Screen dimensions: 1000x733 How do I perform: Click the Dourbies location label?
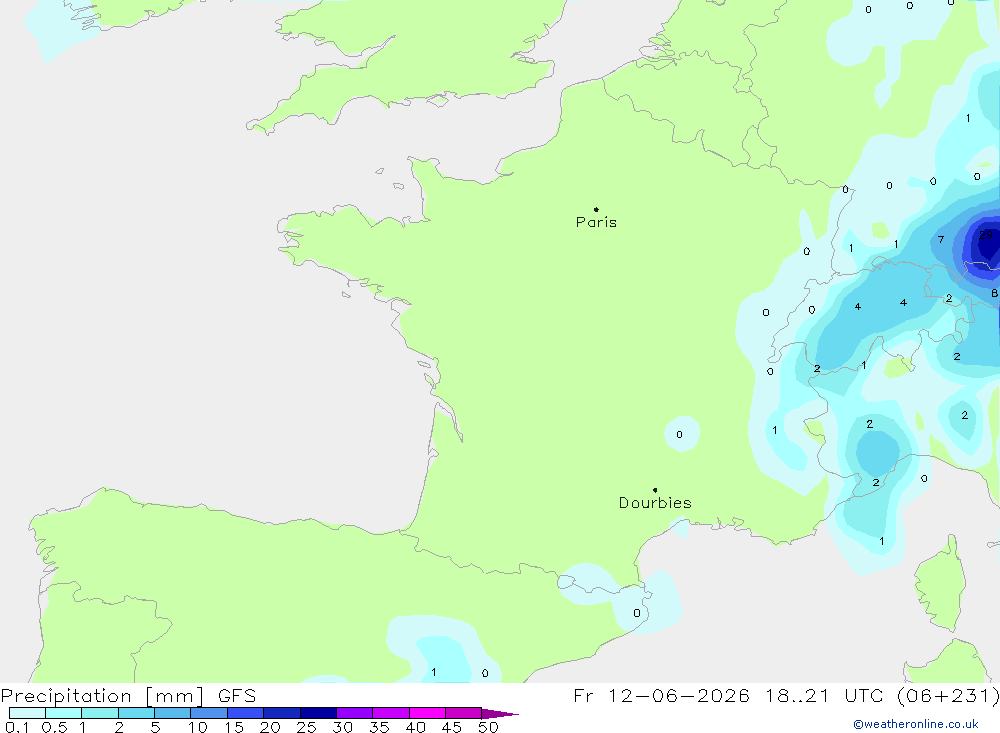(655, 503)
